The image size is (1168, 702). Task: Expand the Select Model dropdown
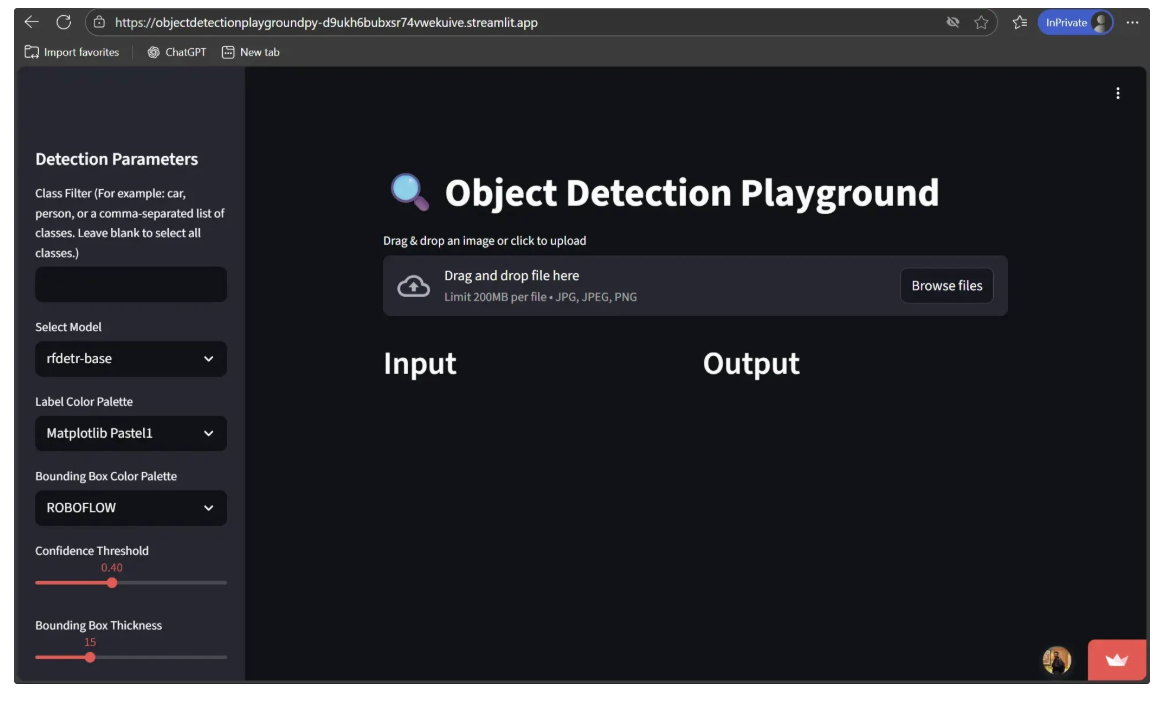click(x=131, y=359)
